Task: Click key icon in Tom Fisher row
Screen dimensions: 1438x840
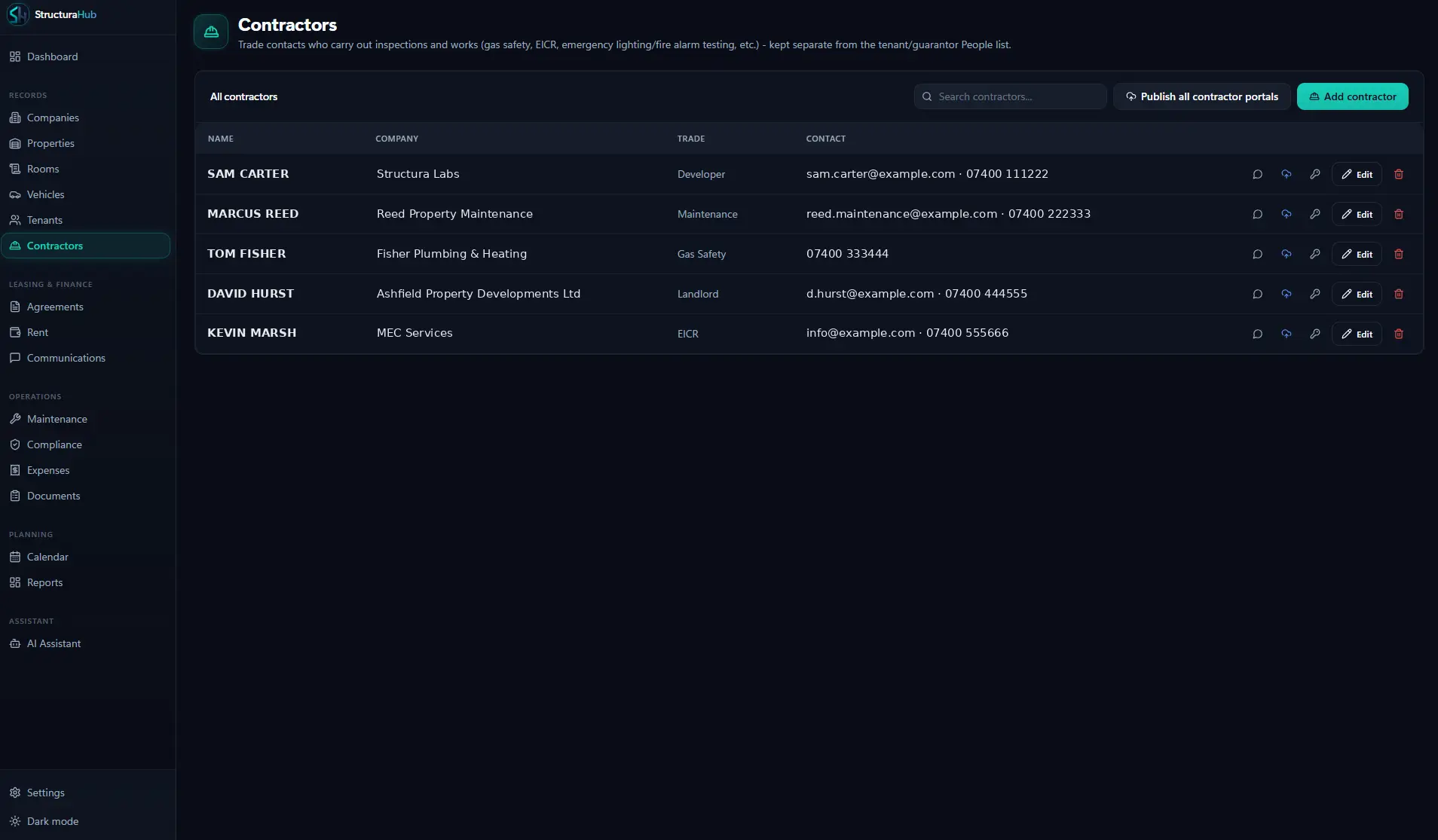Action: 1314,254
